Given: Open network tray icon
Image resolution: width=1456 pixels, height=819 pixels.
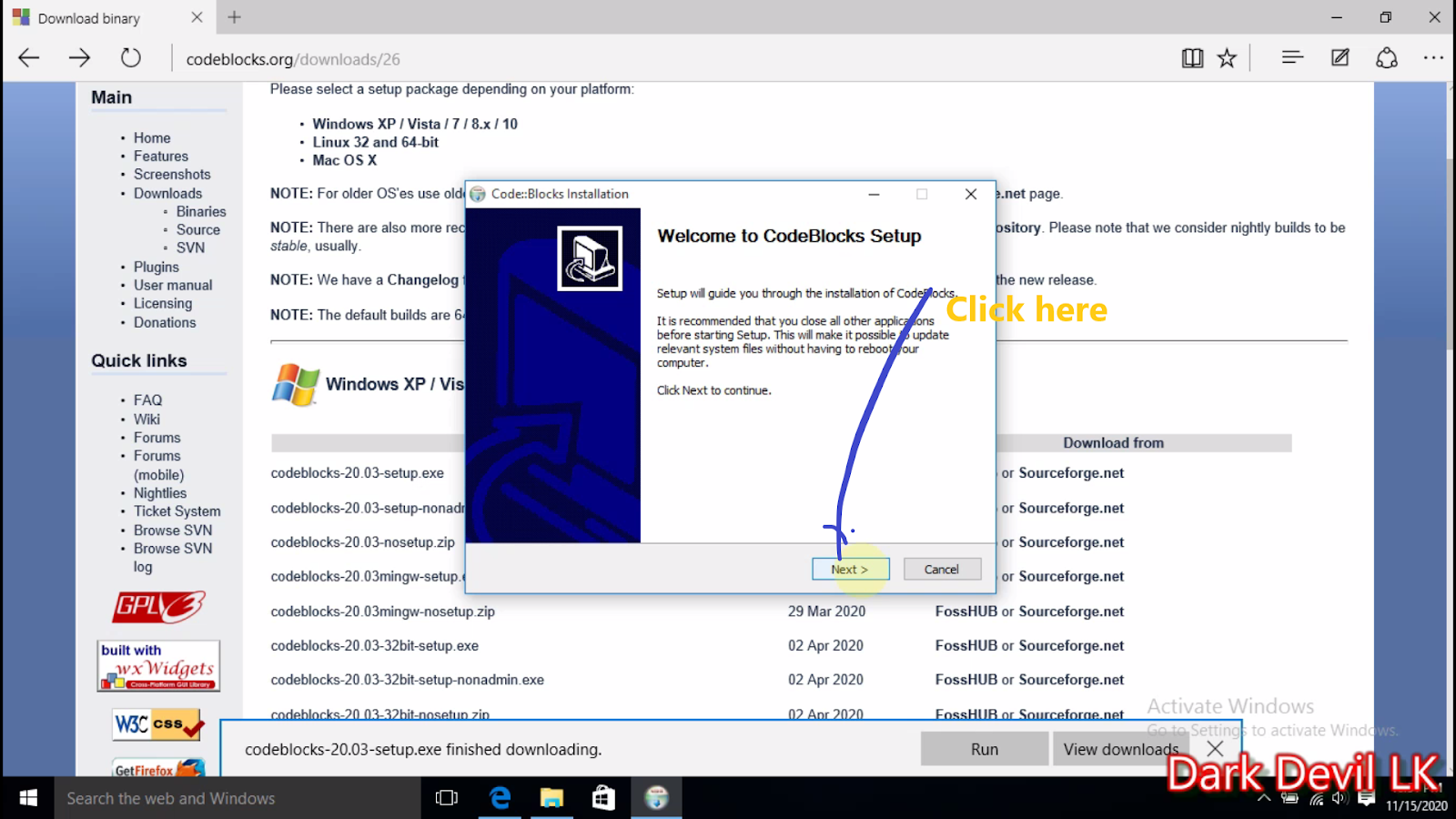Looking at the screenshot, I should pyautogui.click(x=1316, y=799).
